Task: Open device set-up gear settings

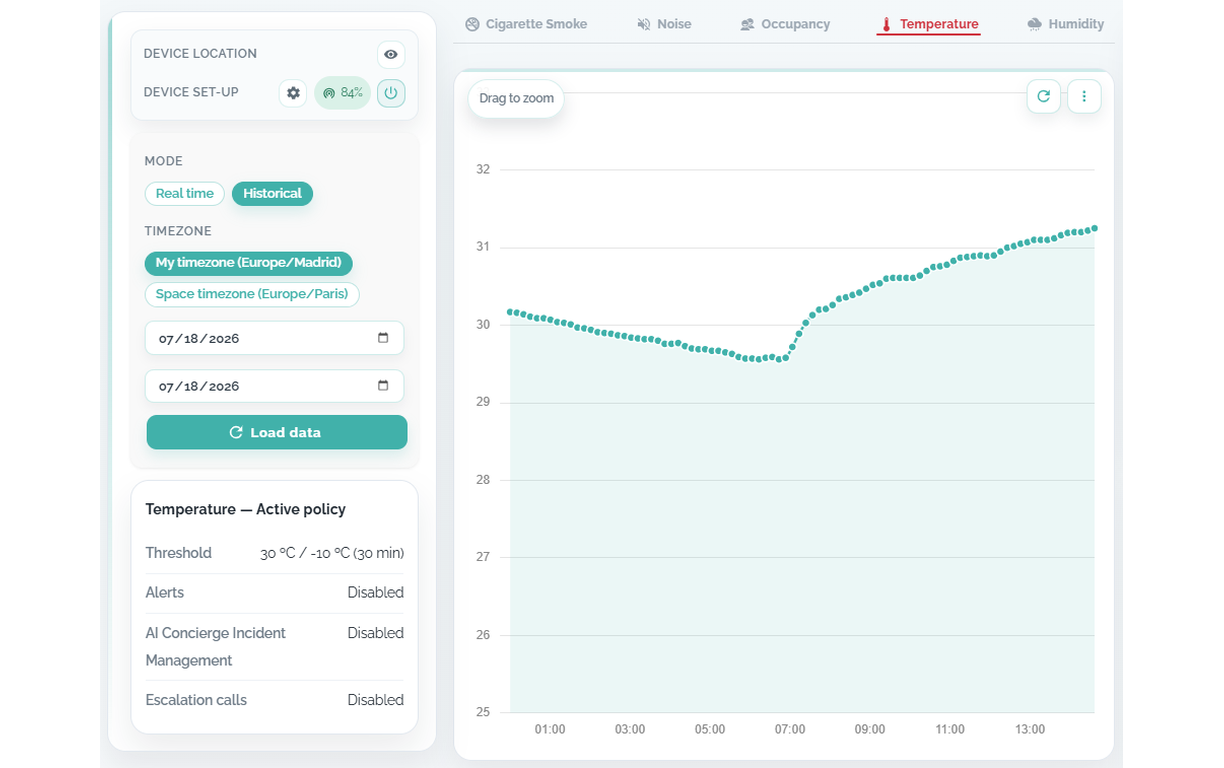Action: [x=293, y=93]
